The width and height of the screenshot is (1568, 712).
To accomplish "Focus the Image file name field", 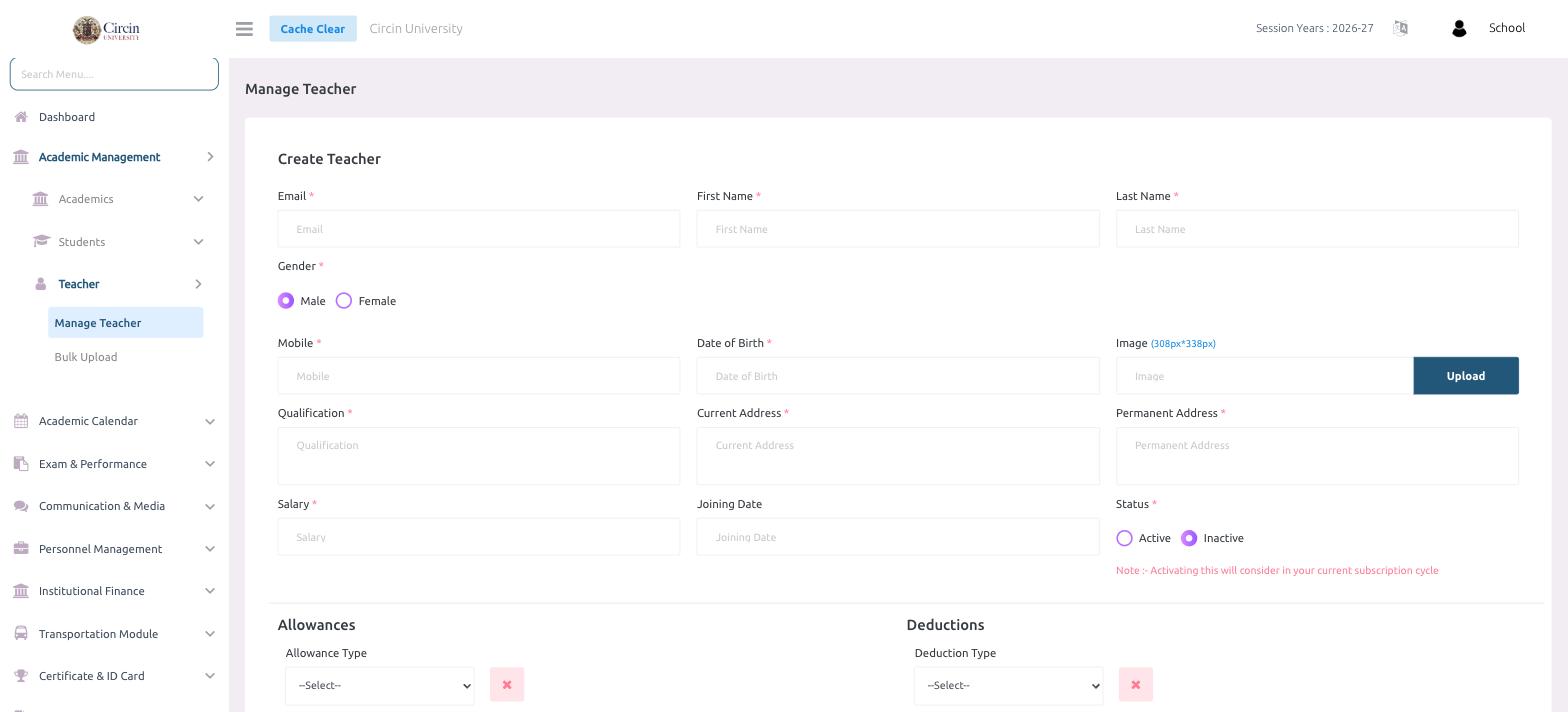I will 1265,376.
